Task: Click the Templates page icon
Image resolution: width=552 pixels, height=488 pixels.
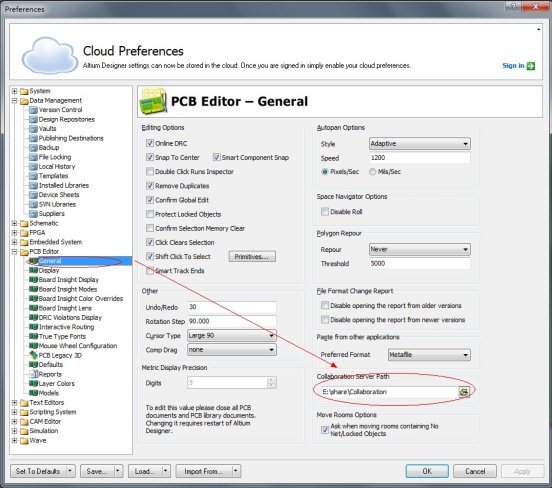Action: (33, 176)
